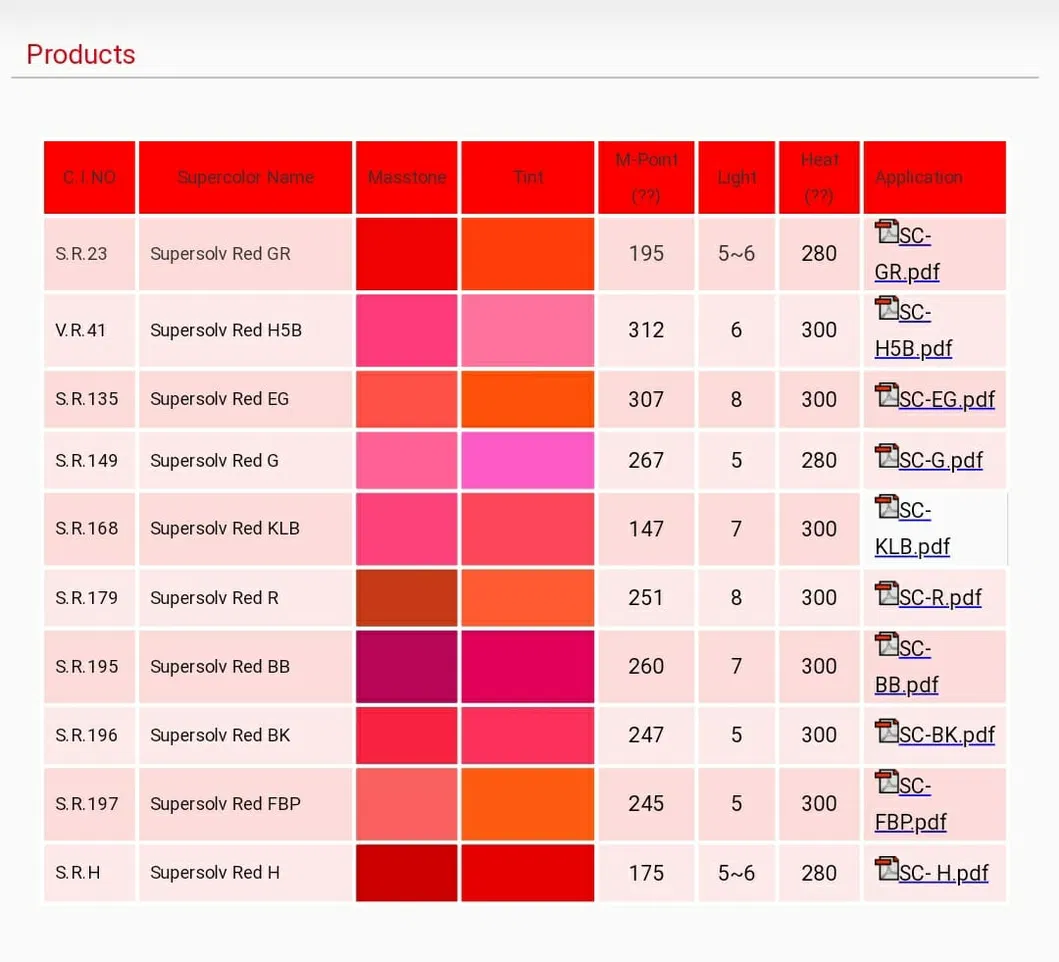The width and height of the screenshot is (1059, 962).
Task: Click the PDF icon beside SC-G.pdf
Action: point(886,456)
